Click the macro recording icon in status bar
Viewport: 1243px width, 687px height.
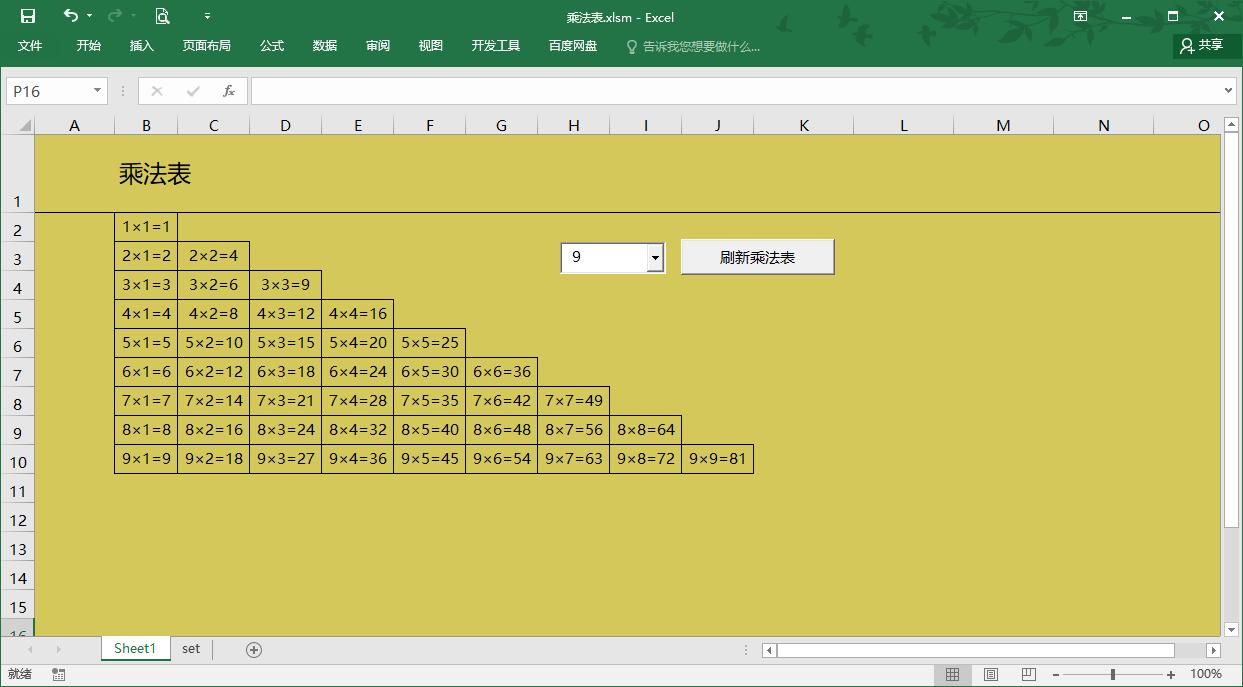click(59, 675)
